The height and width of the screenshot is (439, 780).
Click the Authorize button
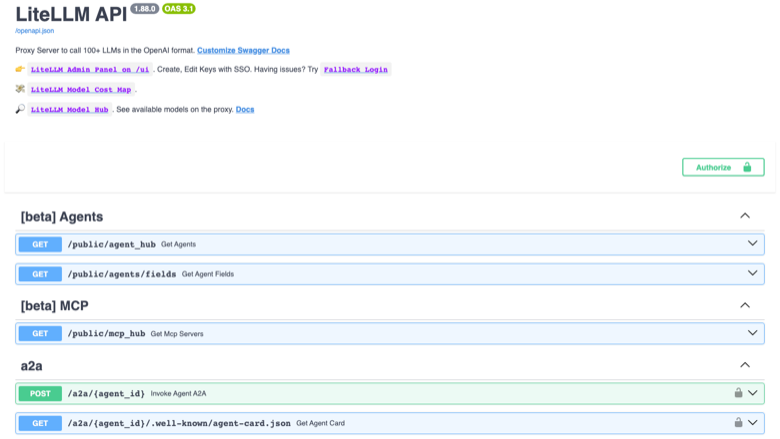coord(723,167)
